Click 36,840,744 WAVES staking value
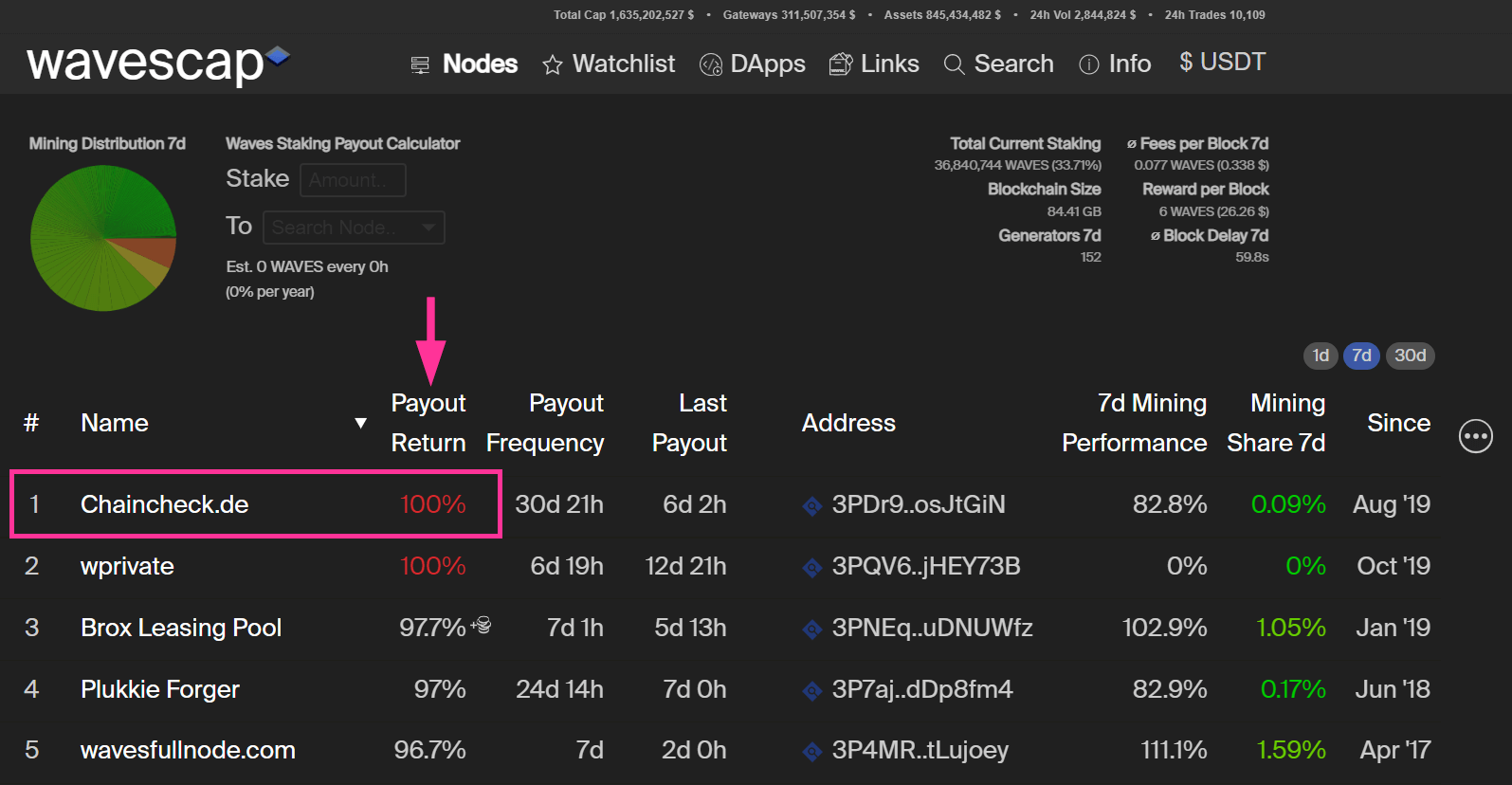The width and height of the screenshot is (1512, 785). 1018,165
